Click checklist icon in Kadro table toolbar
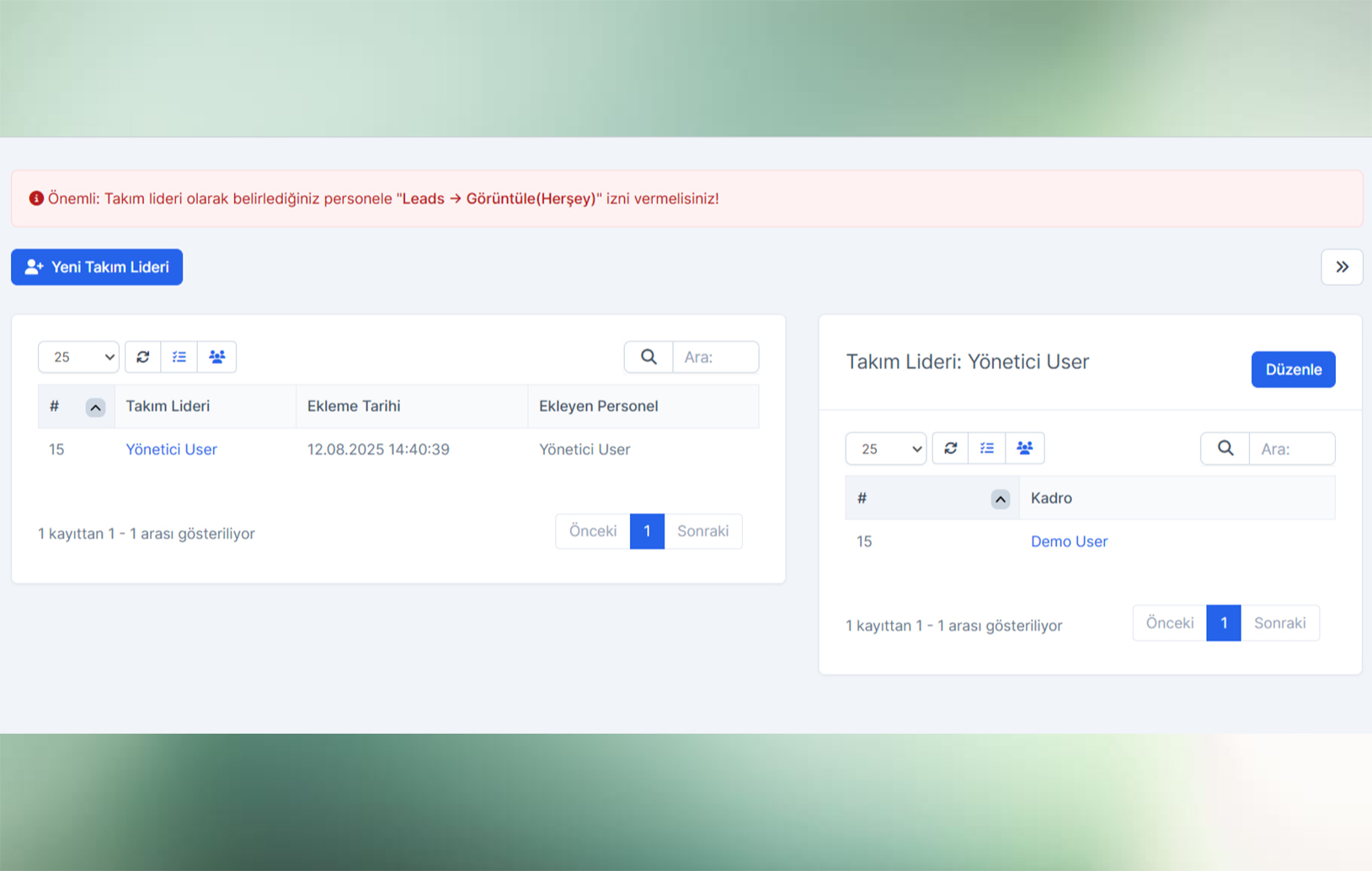Viewport: 1372px width, 871px height. point(987,448)
